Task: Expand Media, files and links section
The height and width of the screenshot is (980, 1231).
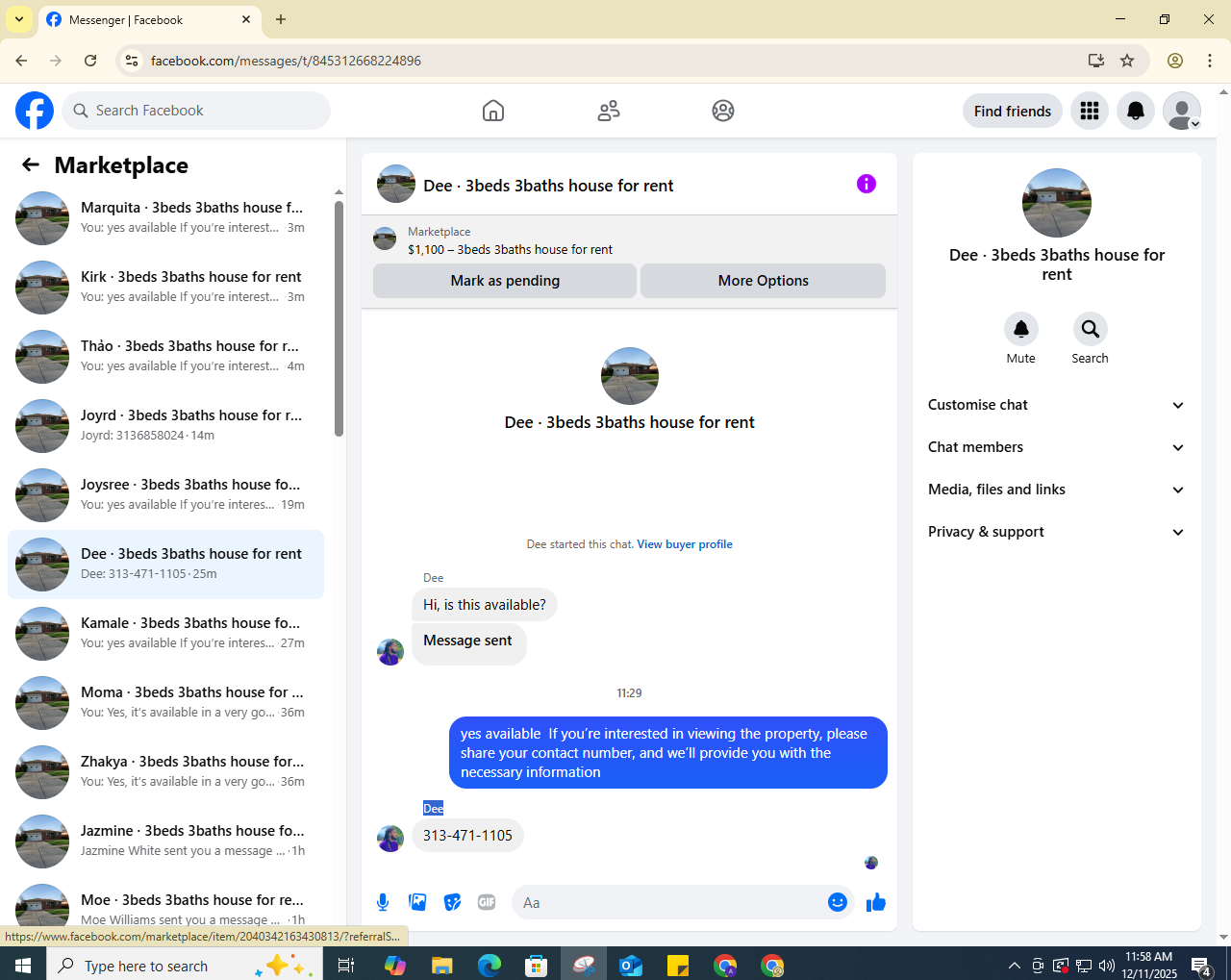Action: pyautogui.click(x=1056, y=490)
